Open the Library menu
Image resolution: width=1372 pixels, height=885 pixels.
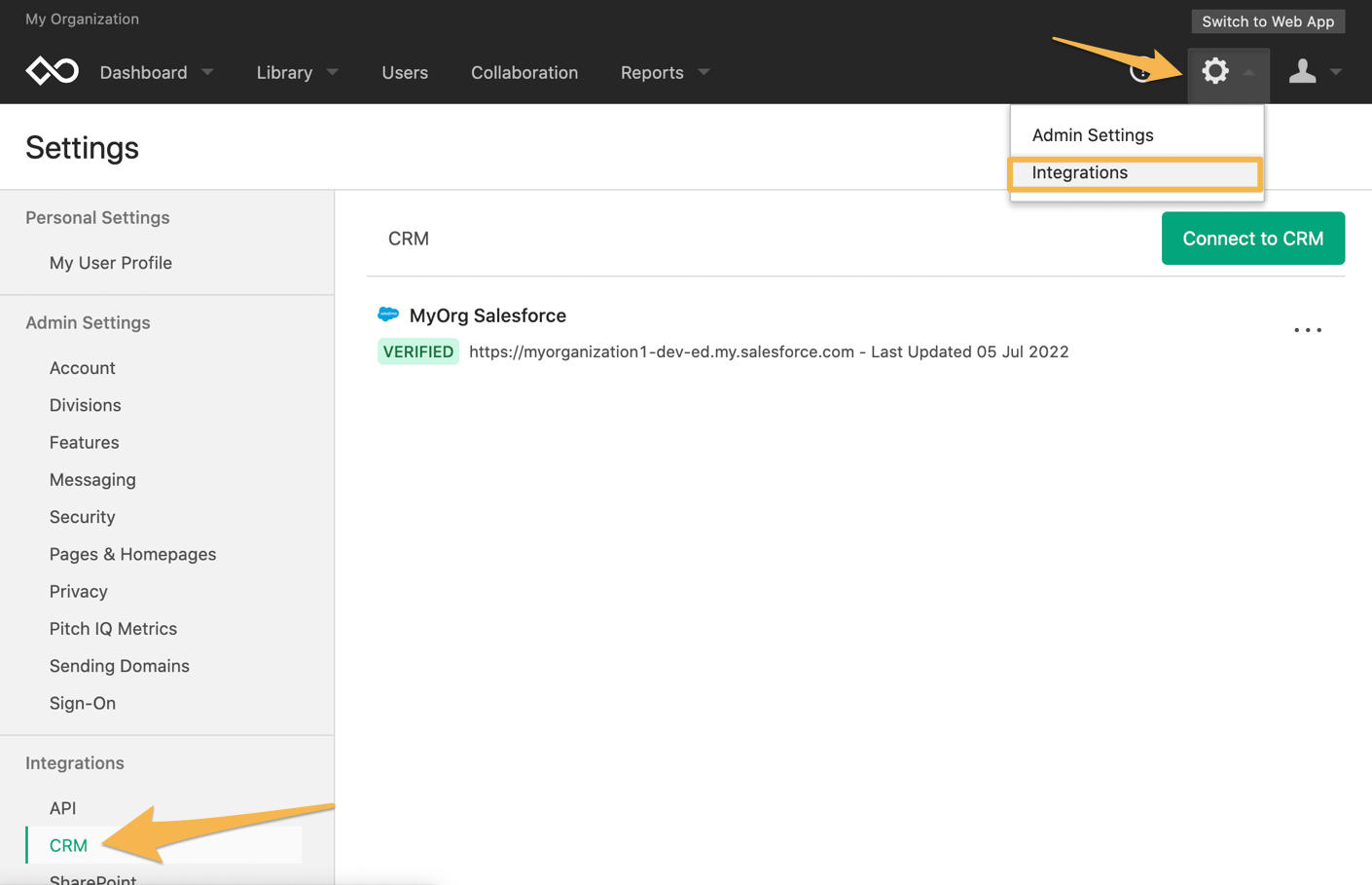[x=284, y=72]
